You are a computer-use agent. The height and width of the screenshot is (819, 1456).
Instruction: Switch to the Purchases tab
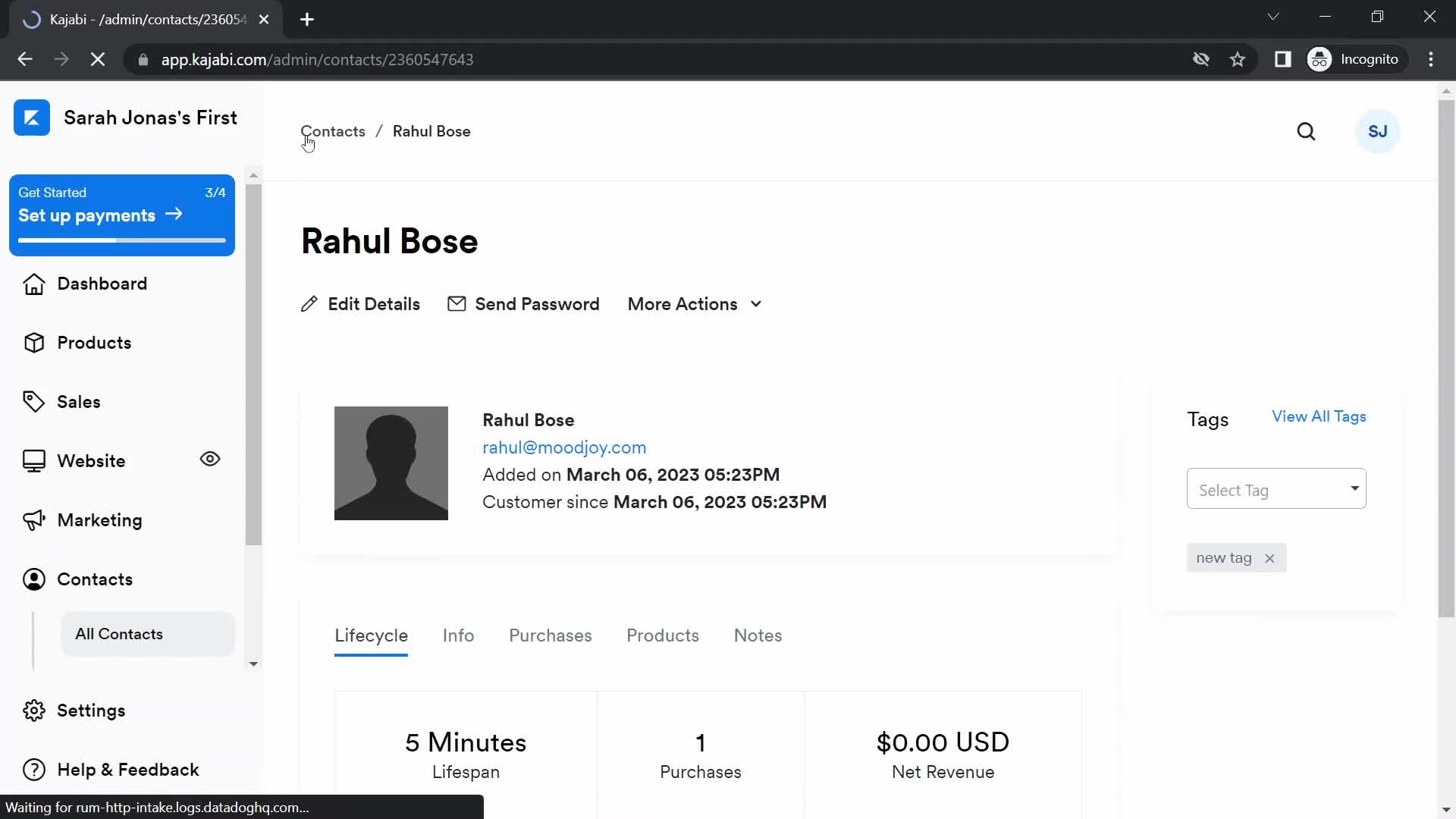(550, 635)
